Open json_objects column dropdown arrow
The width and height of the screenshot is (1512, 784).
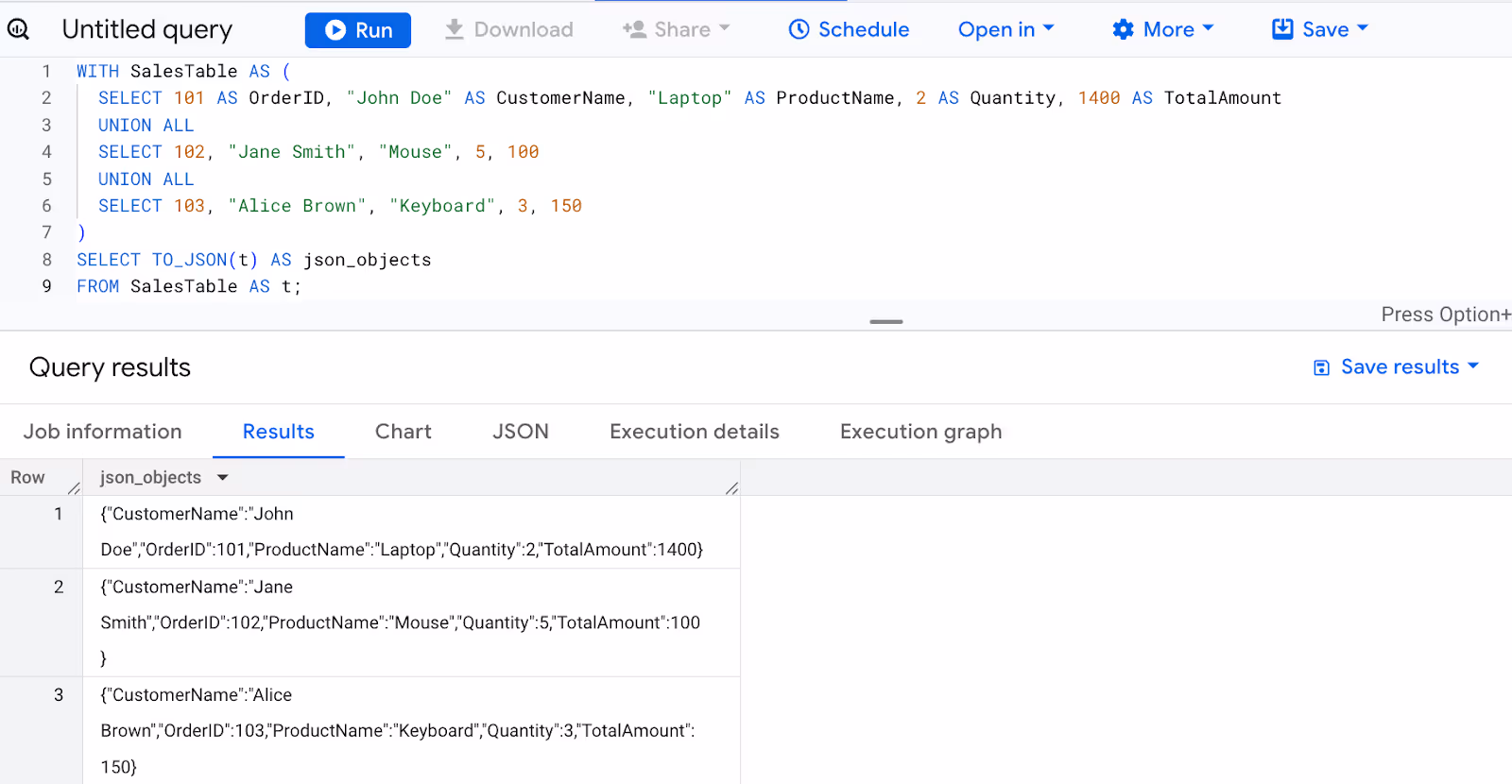[x=223, y=478]
